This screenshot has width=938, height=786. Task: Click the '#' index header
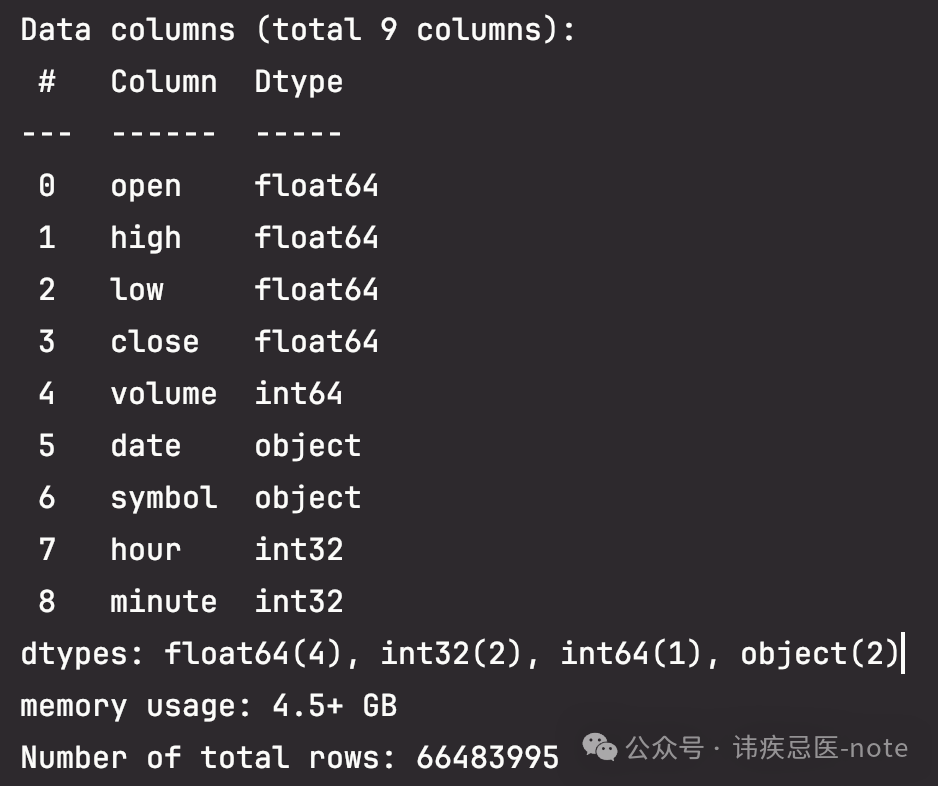click(x=46, y=81)
